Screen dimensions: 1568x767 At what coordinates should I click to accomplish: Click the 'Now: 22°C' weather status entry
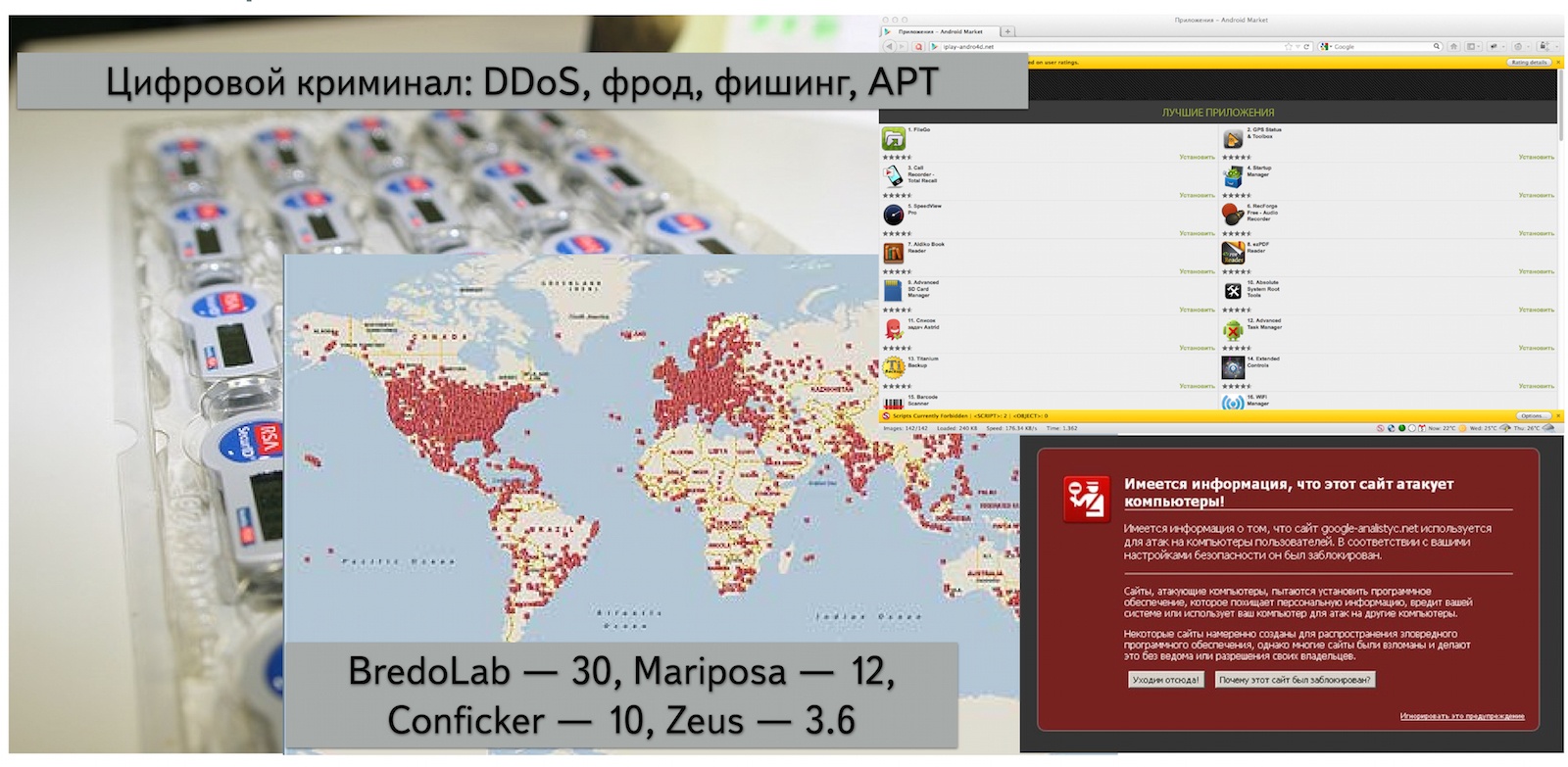tap(1442, 428)
